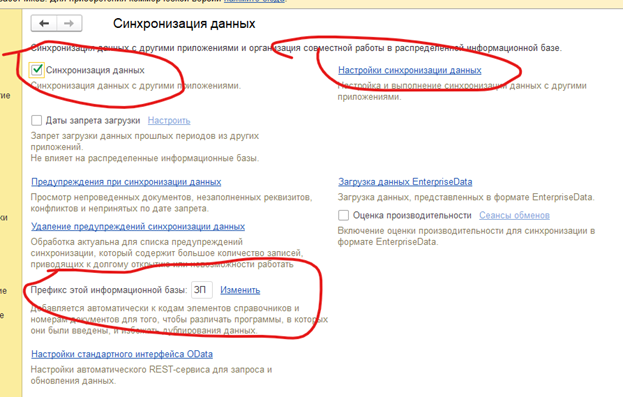This screenshot has width=623, height=397.
Task: Go back with the left arrow button
Action: (x=44, y=23)
